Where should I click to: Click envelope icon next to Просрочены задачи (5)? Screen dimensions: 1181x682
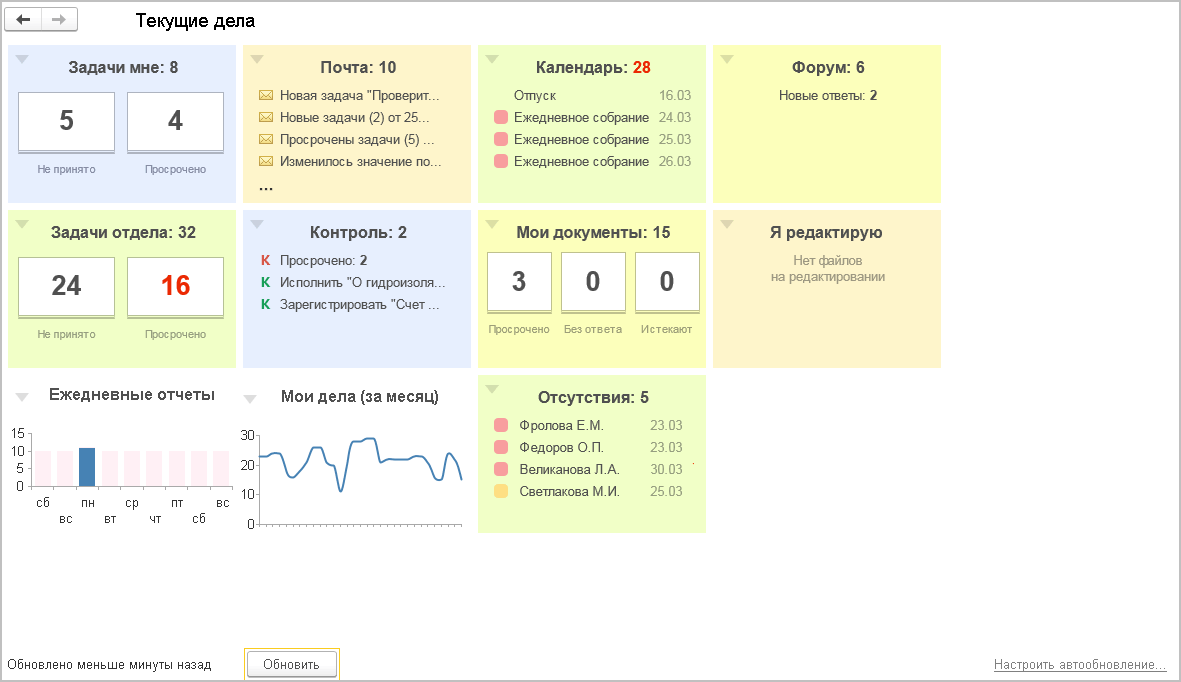[266, 139]
